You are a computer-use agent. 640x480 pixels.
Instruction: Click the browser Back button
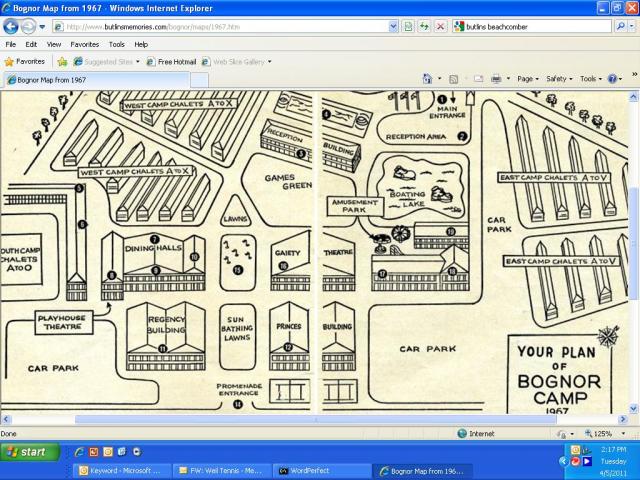click(12, 26)
